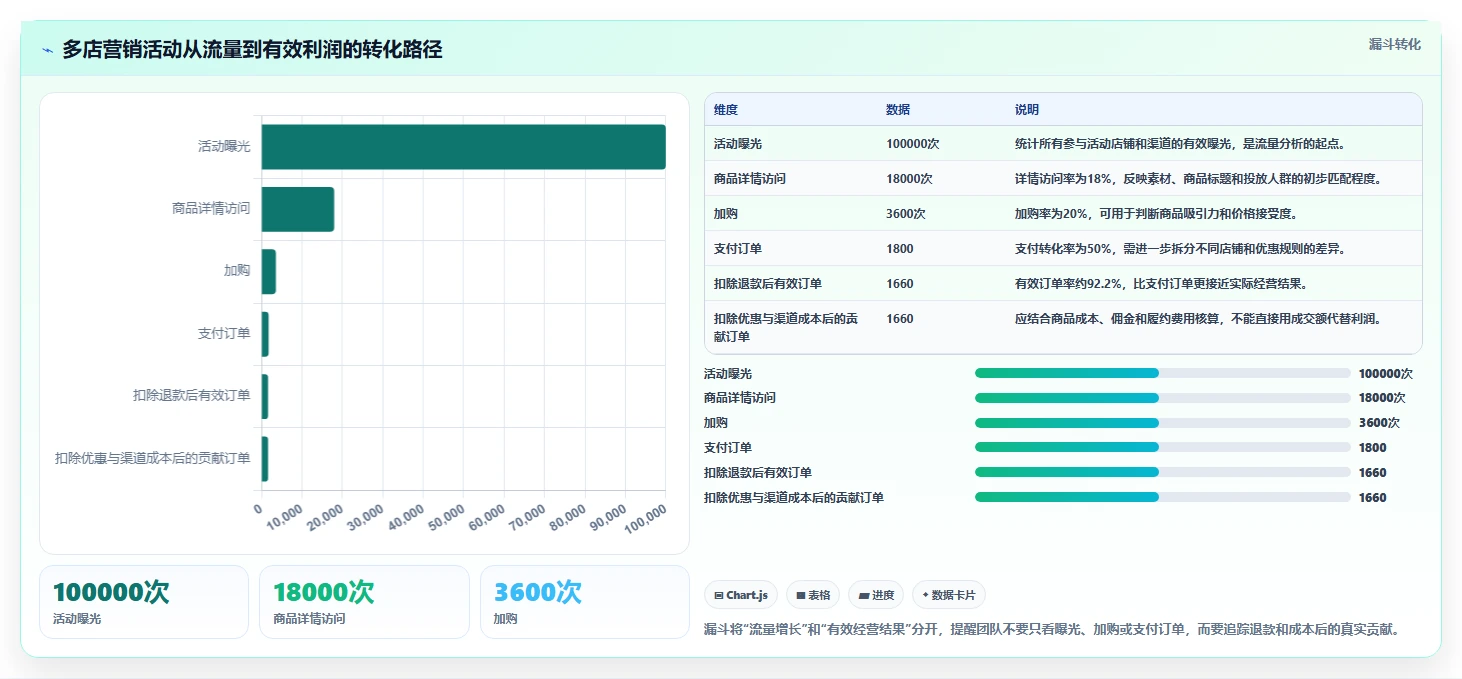
Task: Click the 活动曝光 progress bar showing 100000次
Action: pos(1163,373)
